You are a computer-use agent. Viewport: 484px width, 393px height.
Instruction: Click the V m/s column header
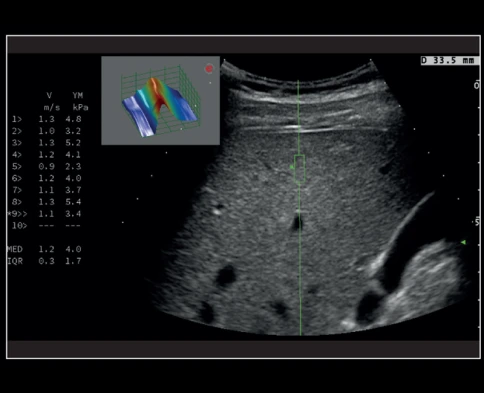[51, 101]
